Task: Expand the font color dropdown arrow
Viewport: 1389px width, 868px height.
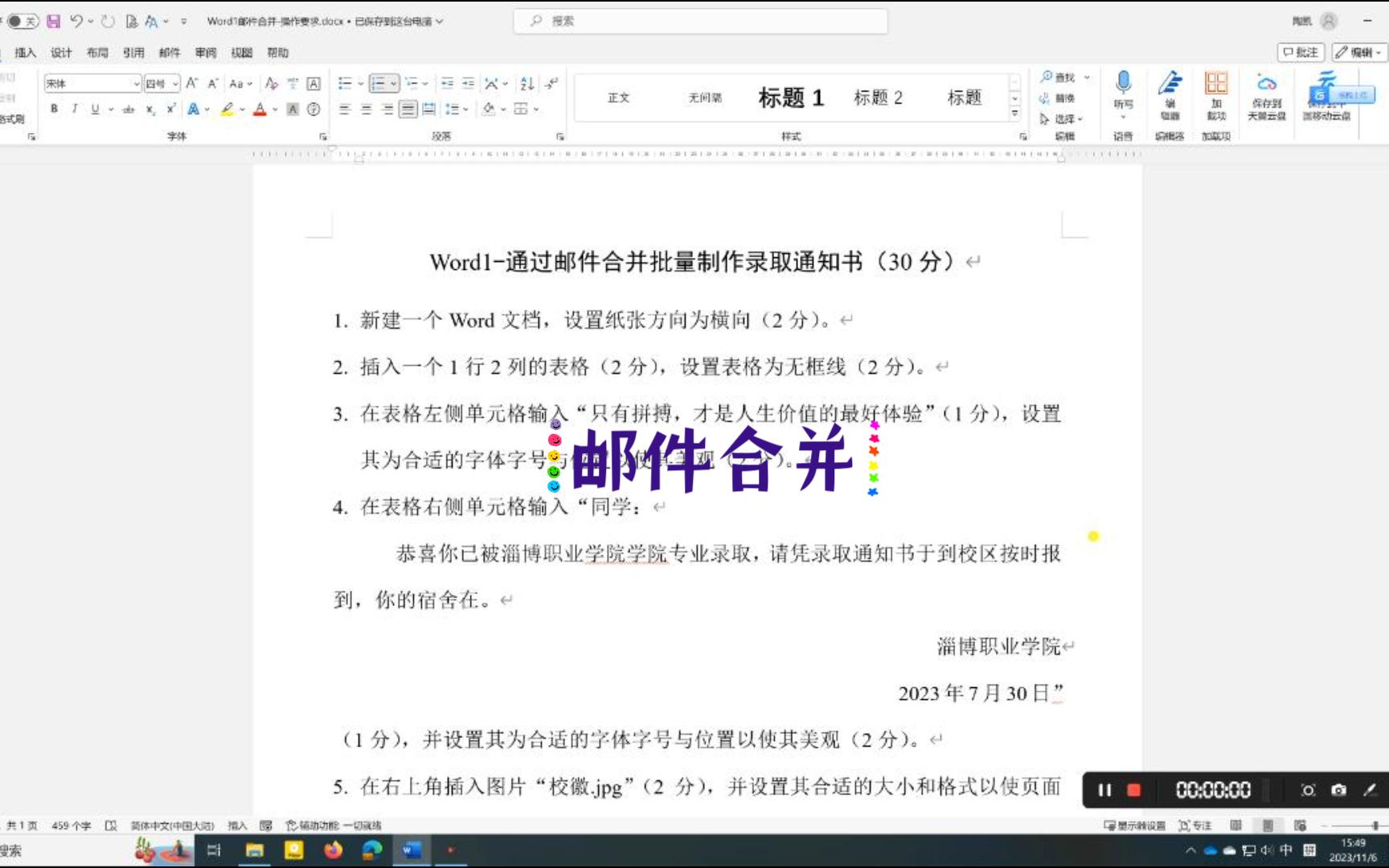Action: [273, 108]
